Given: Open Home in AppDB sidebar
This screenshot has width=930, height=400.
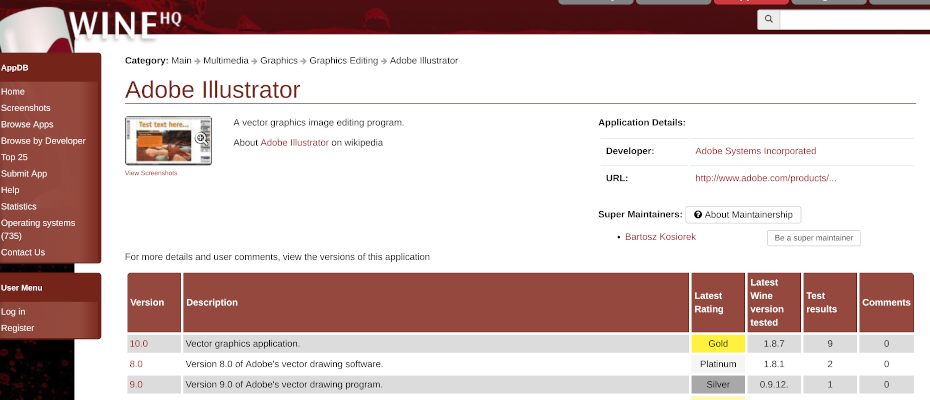Looking at the screenshot, I should pos(13,91).
